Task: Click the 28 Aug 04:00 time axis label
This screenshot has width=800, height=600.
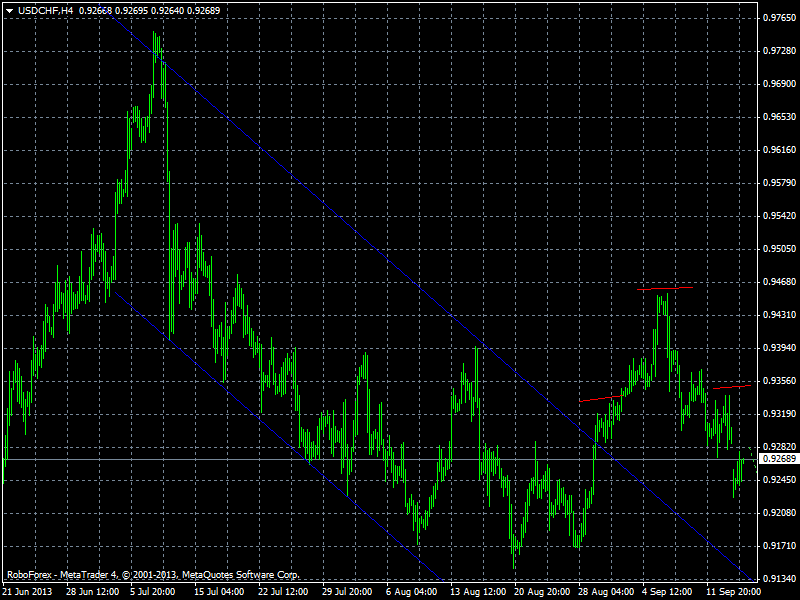Action: click(604, 592)
